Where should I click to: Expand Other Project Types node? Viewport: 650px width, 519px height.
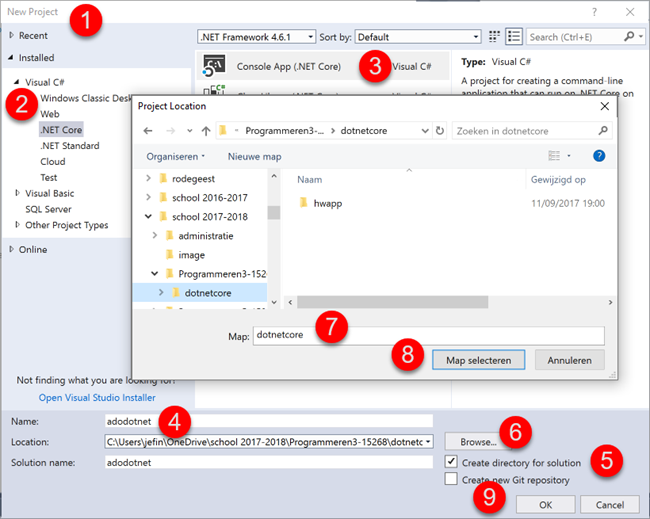(17, 225)
